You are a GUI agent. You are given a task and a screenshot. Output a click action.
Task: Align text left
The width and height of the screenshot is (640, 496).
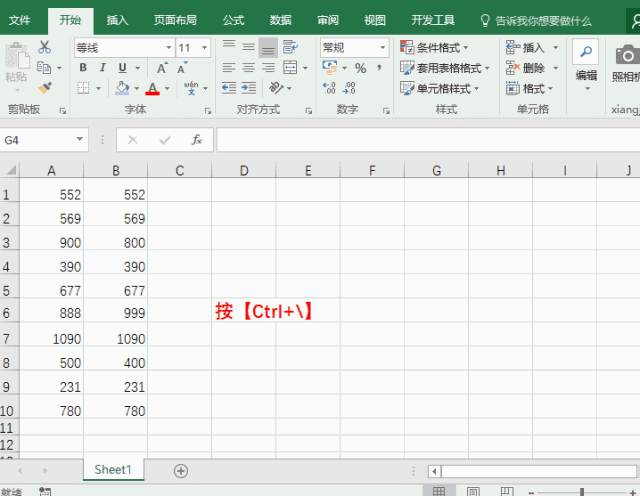click(x=229, y=67)
